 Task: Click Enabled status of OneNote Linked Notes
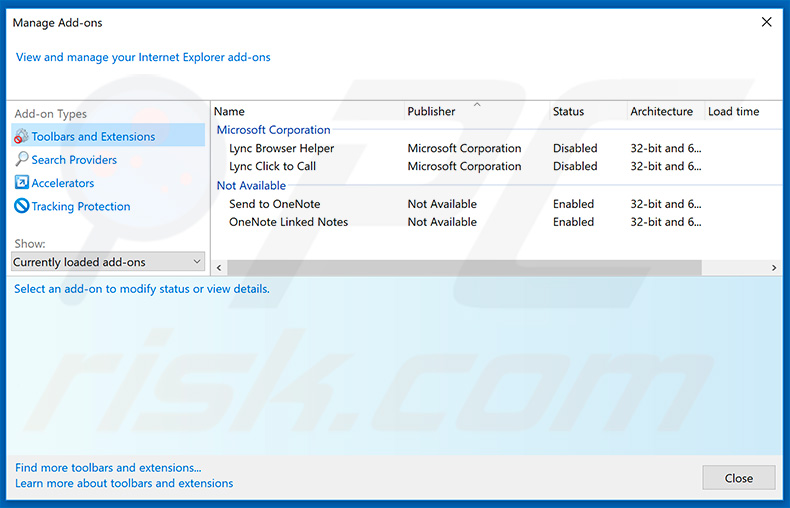pyautogui.click(x=573, y=222)
